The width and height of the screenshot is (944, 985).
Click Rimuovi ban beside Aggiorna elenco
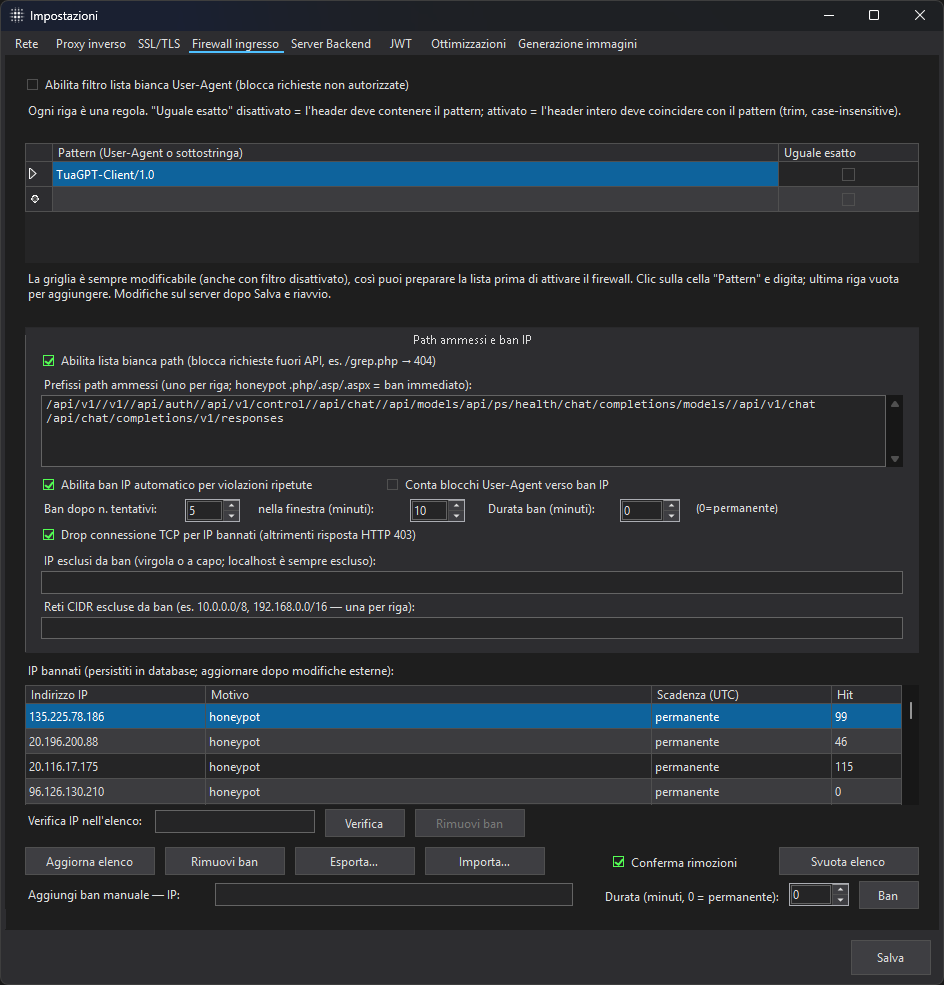[x=225, y=861]
